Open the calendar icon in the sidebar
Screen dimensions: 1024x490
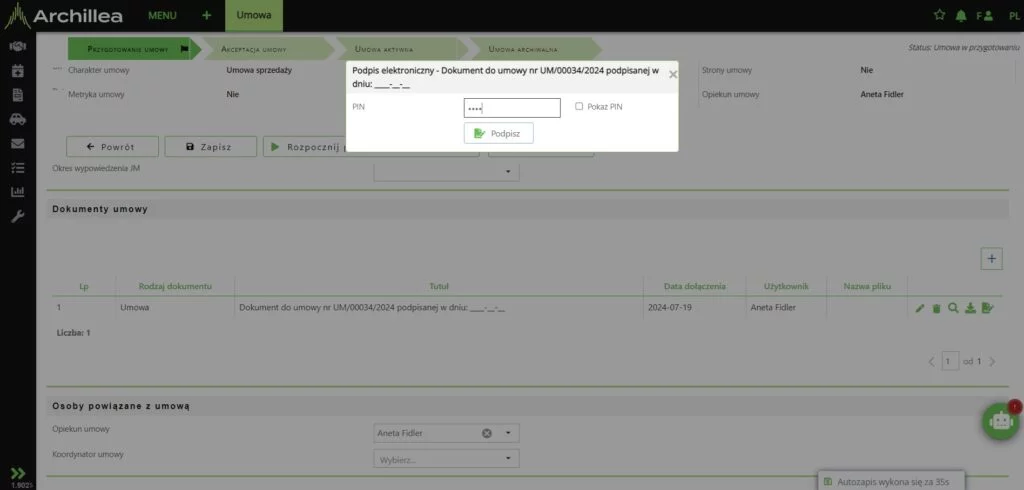pos(17,71)
